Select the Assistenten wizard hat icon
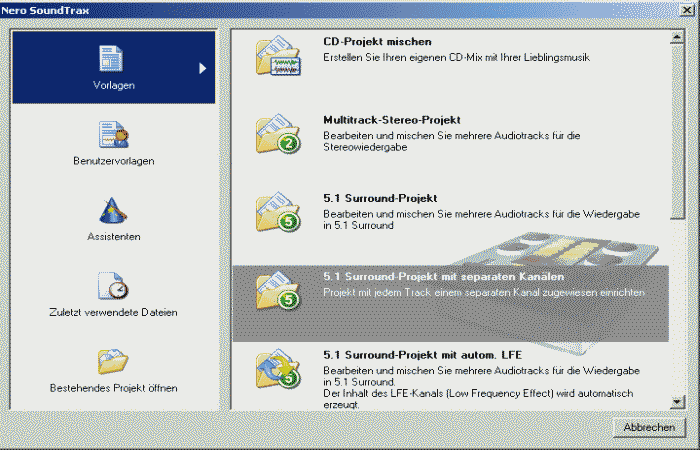 click(112, 211)
